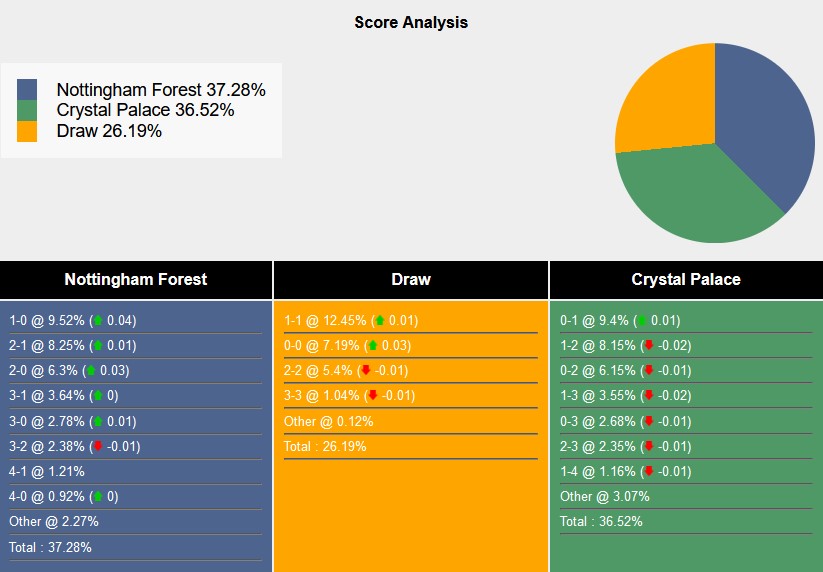Click the blue Nottingham Forest legend swatch

click(27, 90)
